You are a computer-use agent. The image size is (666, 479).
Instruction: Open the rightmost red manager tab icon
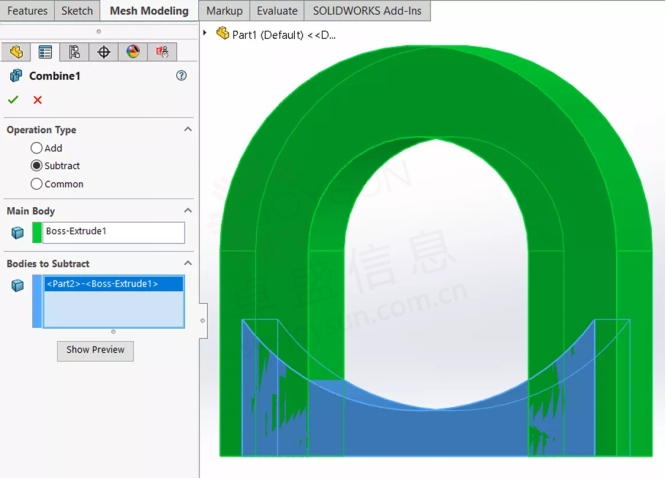tap(162, 52)
